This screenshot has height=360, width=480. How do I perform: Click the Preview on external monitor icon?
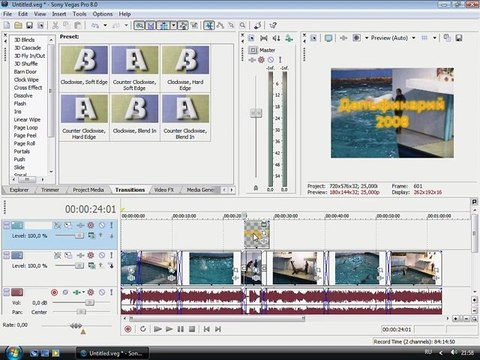[x=329, y=38]
